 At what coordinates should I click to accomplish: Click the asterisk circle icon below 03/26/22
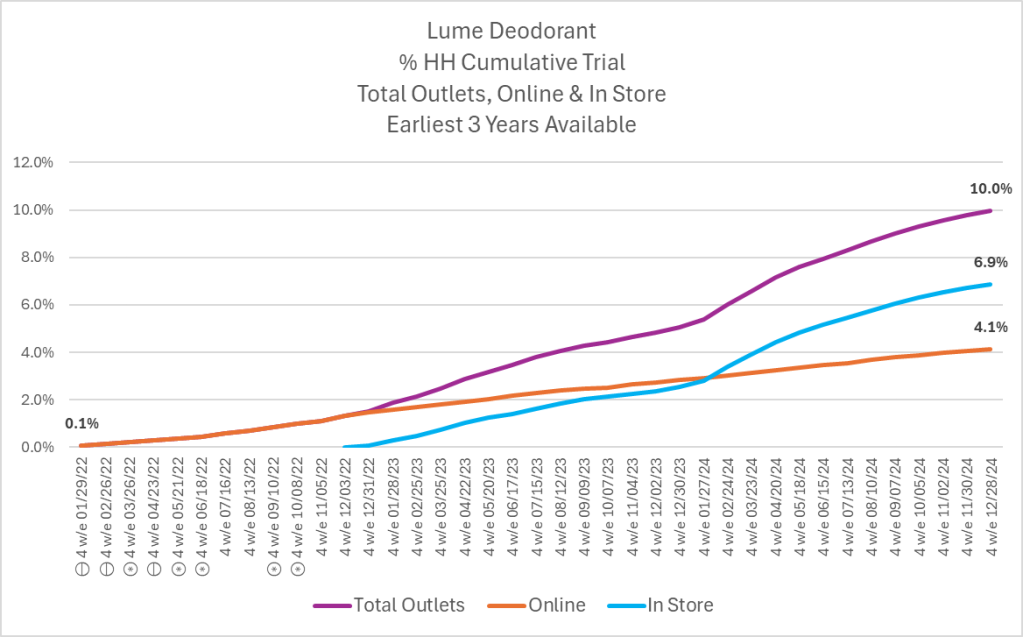point(130,569)
